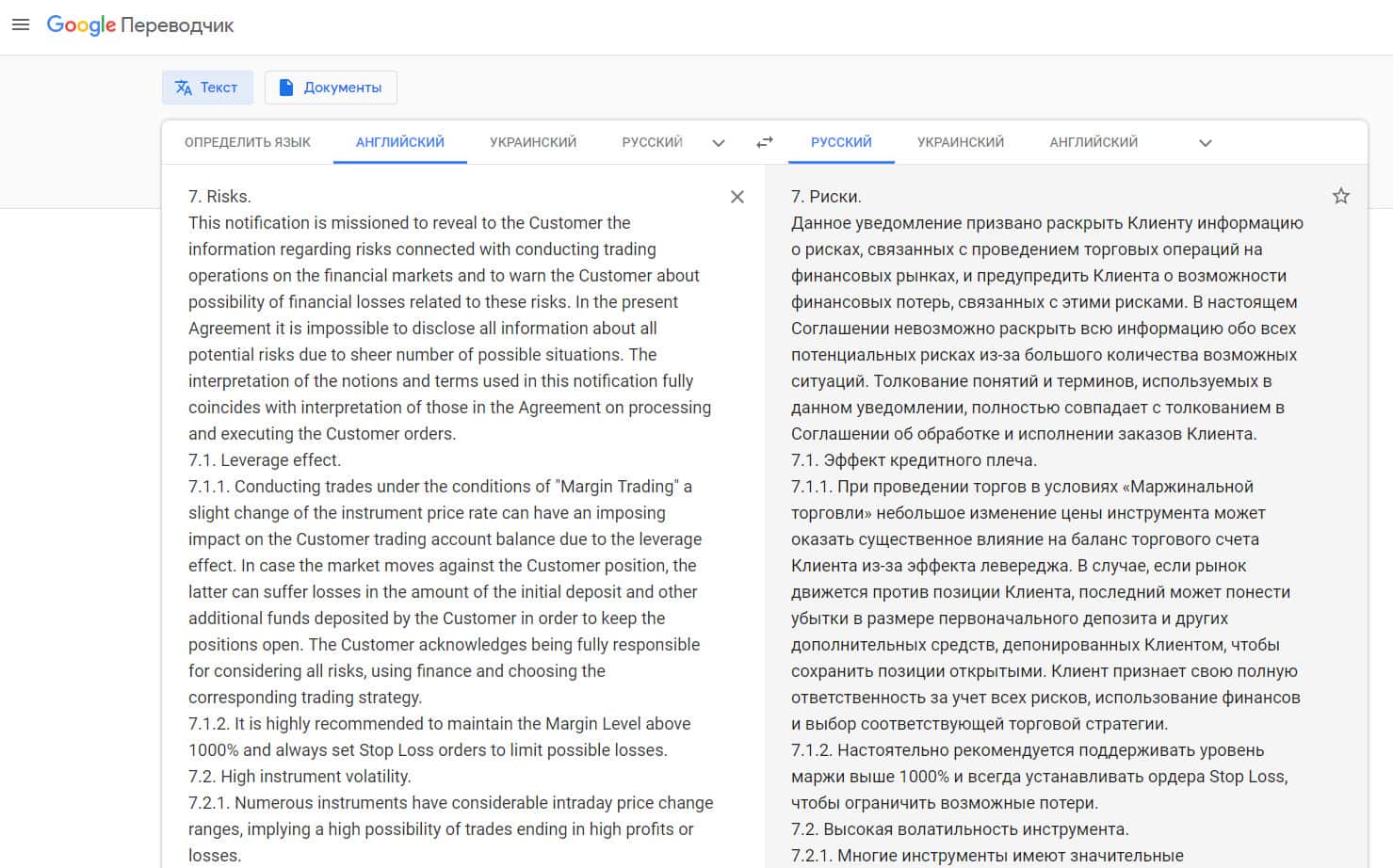Set target language to Английский
The width and height of the screenshot is (1393, 868).
(1093, 142)
